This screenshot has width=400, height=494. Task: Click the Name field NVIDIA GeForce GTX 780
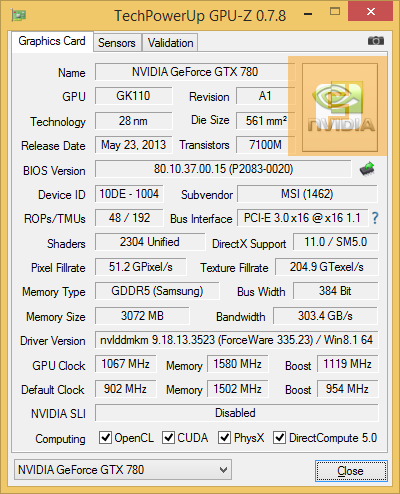click(x=195, y=72)
